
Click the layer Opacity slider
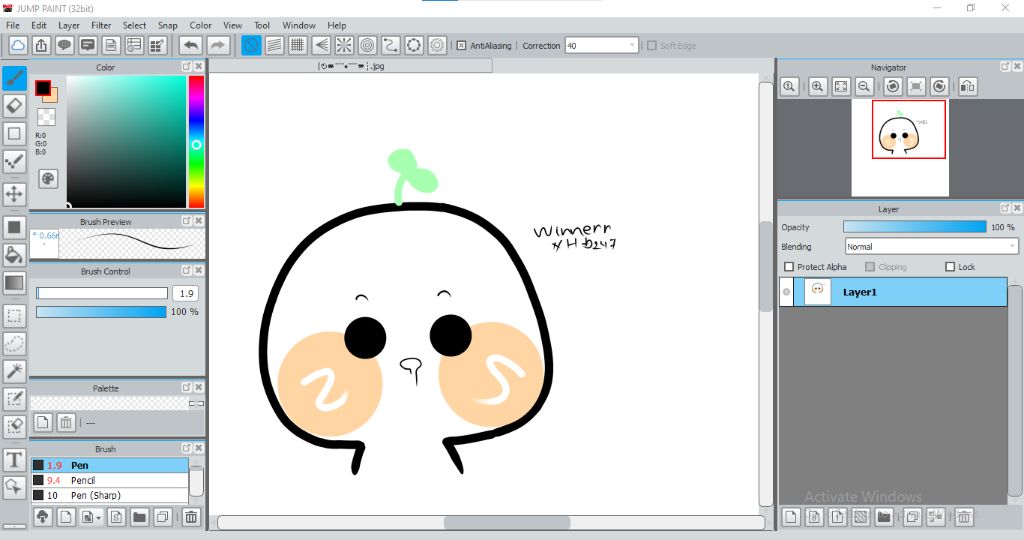tap(914, 227)
